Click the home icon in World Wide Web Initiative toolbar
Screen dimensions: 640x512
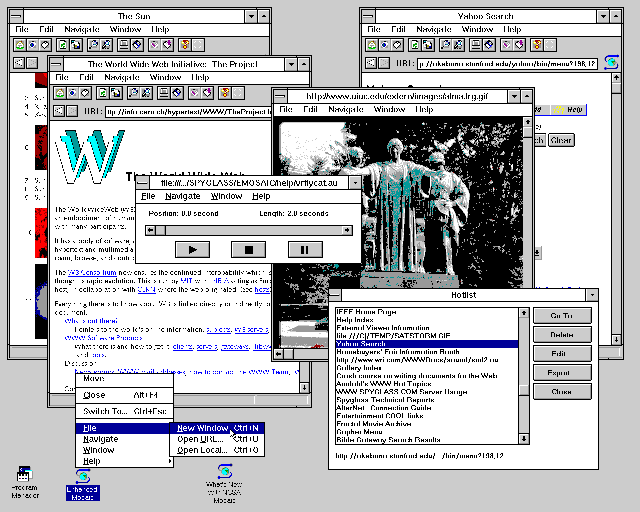(x=60, y=93)
